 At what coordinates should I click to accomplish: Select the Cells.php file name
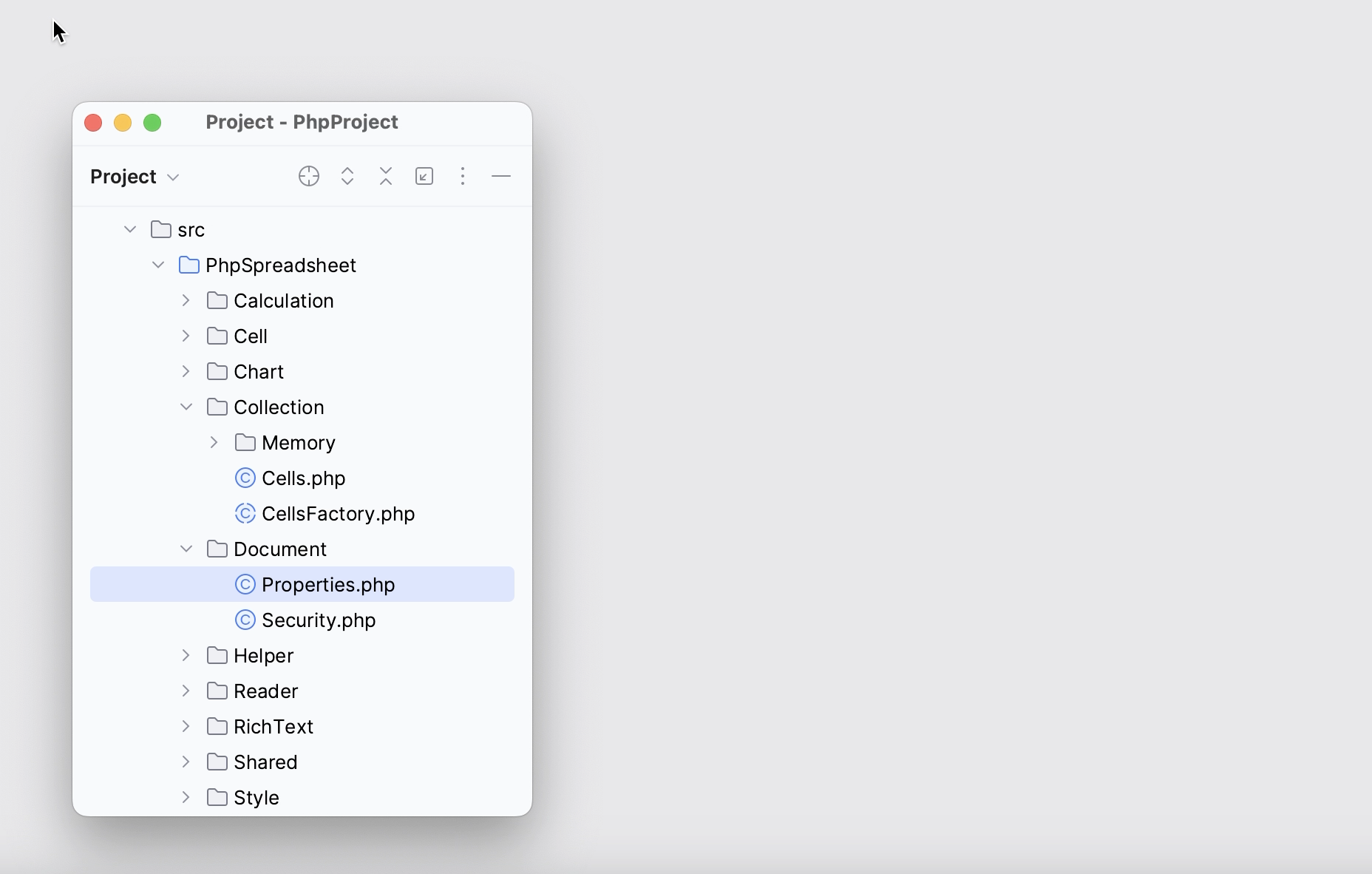coord(304,478)
